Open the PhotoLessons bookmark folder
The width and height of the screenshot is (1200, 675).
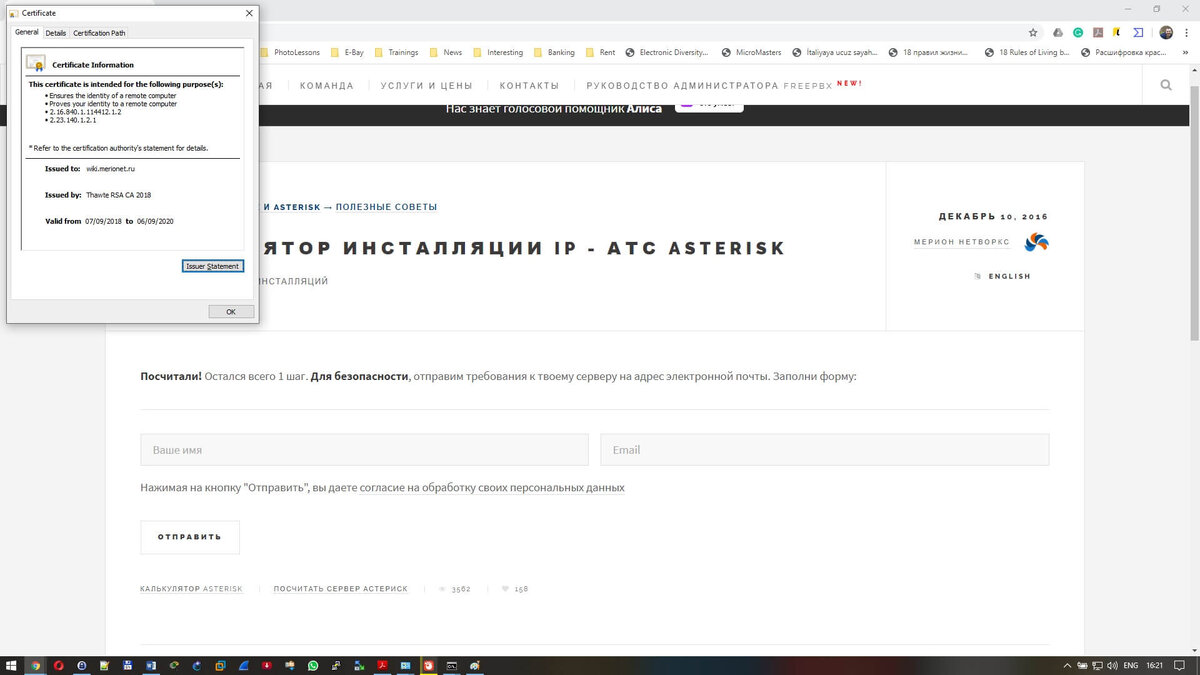pyautogui.click(x=291, y=52)
